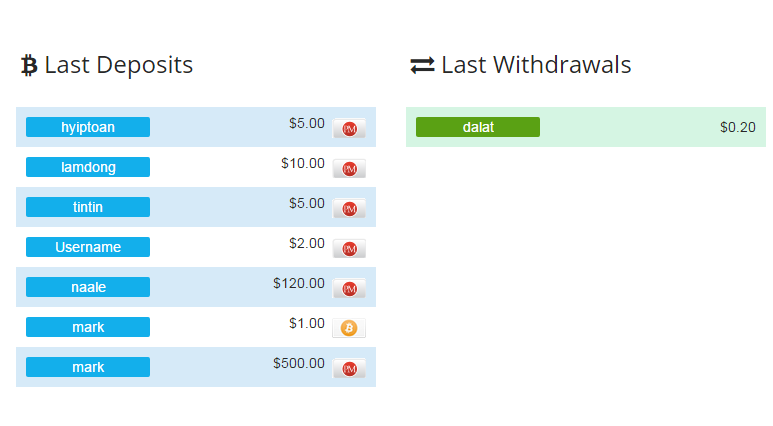
Task: Click the Last Withdrawals heading text
Action: point(536,65)
